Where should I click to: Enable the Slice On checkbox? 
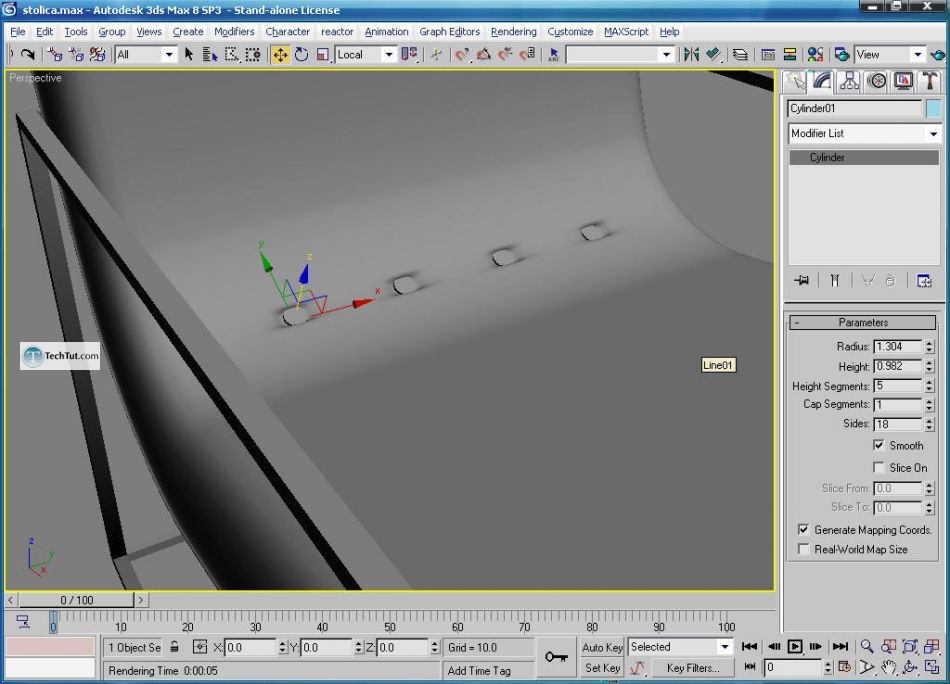click(x=879, y=467)
